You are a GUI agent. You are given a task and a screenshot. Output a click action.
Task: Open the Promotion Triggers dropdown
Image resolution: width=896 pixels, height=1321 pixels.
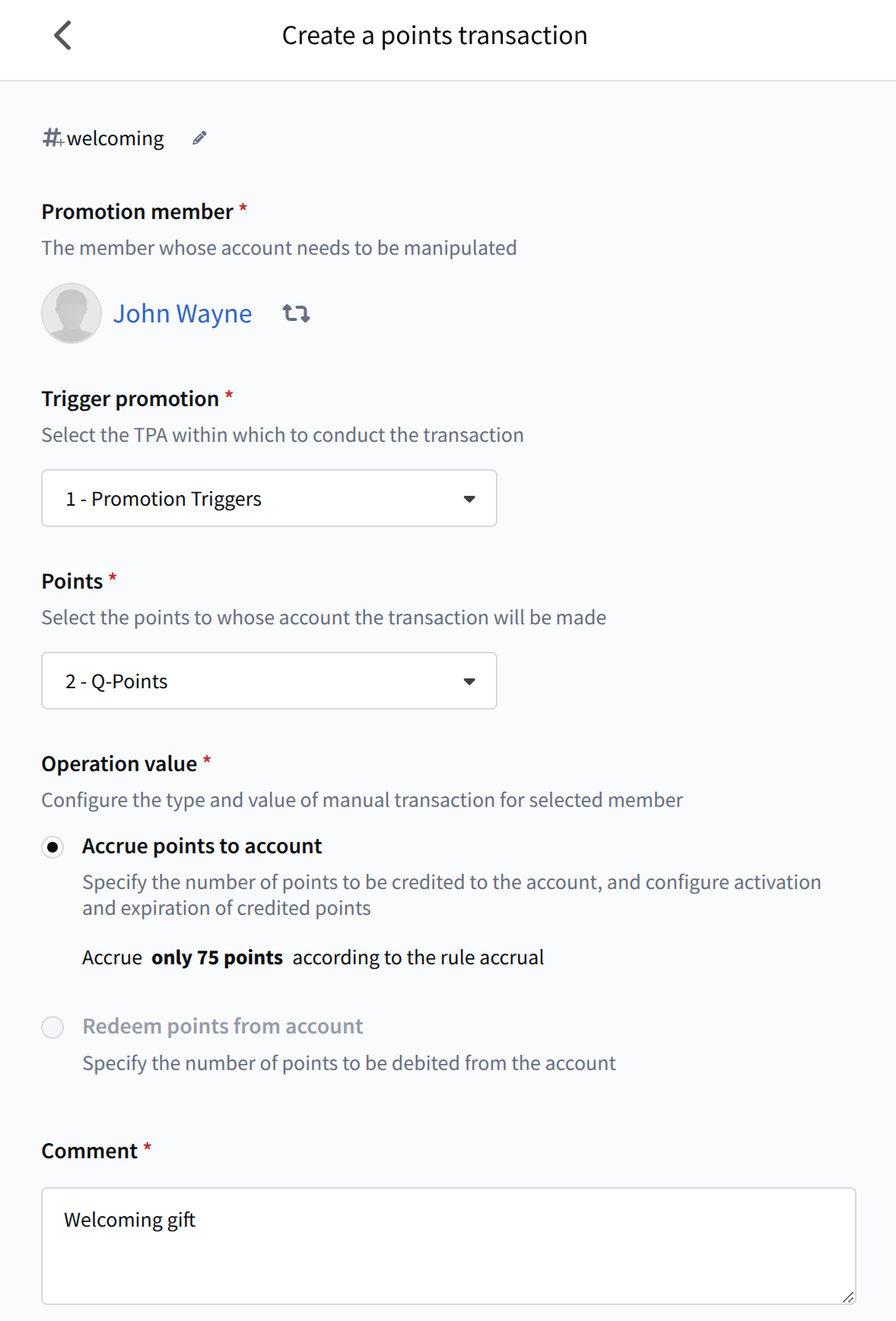(x=268, y=499)
